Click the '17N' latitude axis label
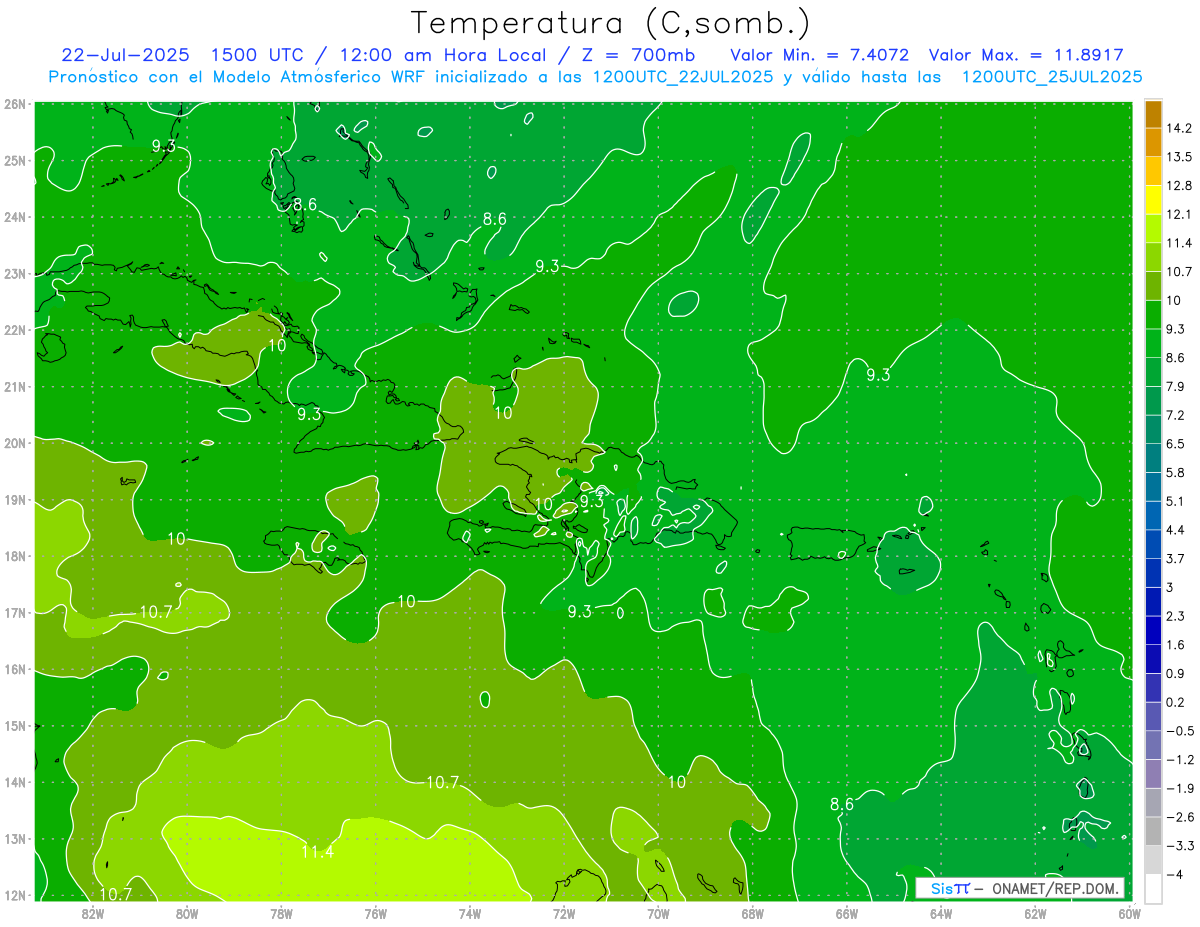The height and width of the screenshot is (927, 1200). 15,612
